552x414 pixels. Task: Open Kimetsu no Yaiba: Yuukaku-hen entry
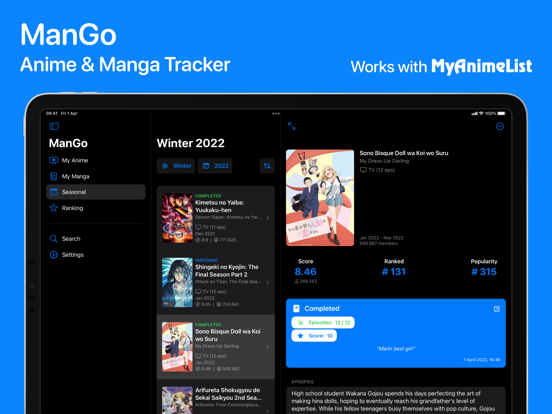pyautogui.click(x=216, y=218)
